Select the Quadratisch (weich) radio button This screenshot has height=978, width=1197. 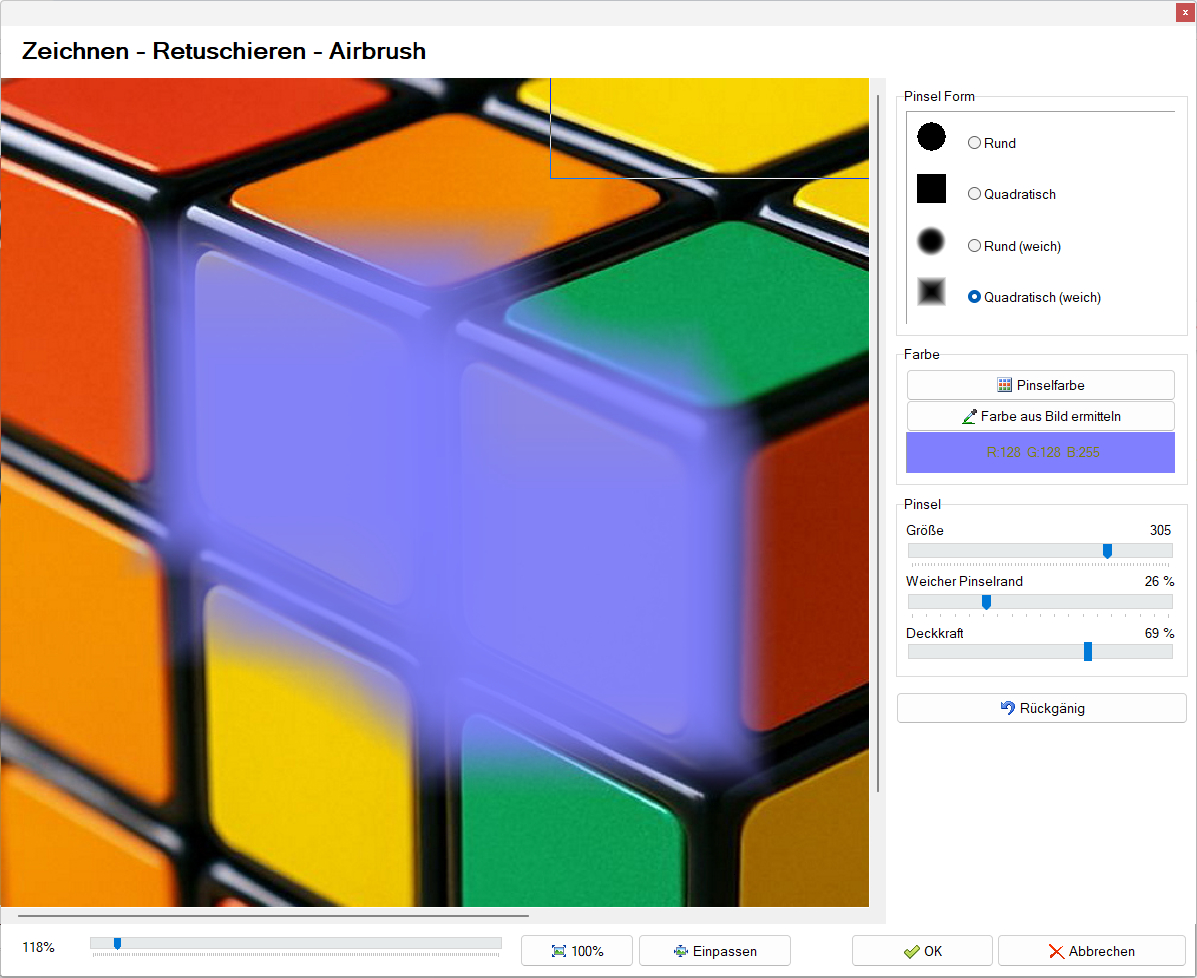[974, 297]
